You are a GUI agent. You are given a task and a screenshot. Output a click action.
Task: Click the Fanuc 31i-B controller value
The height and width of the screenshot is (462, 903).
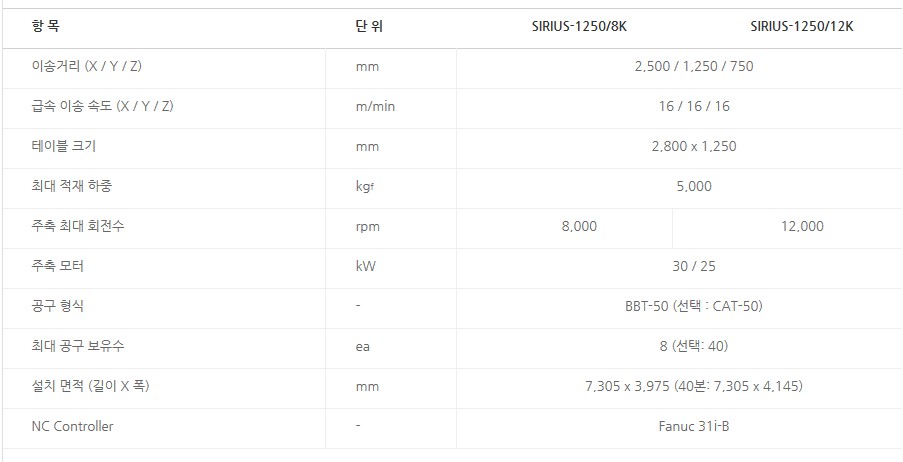(693, 426)
